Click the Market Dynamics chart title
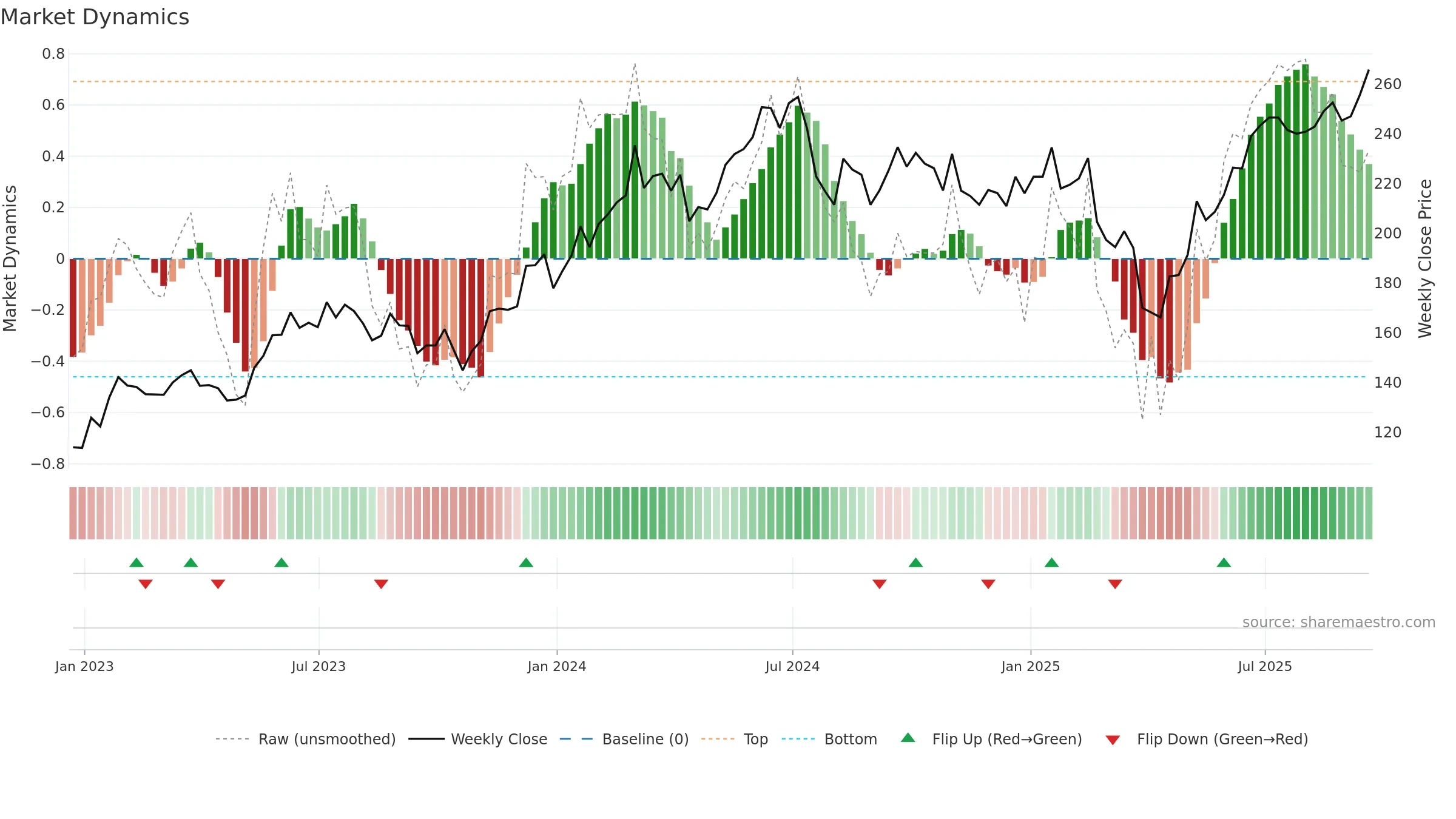This screenshot has height=819, width=1456. [95, 17]
